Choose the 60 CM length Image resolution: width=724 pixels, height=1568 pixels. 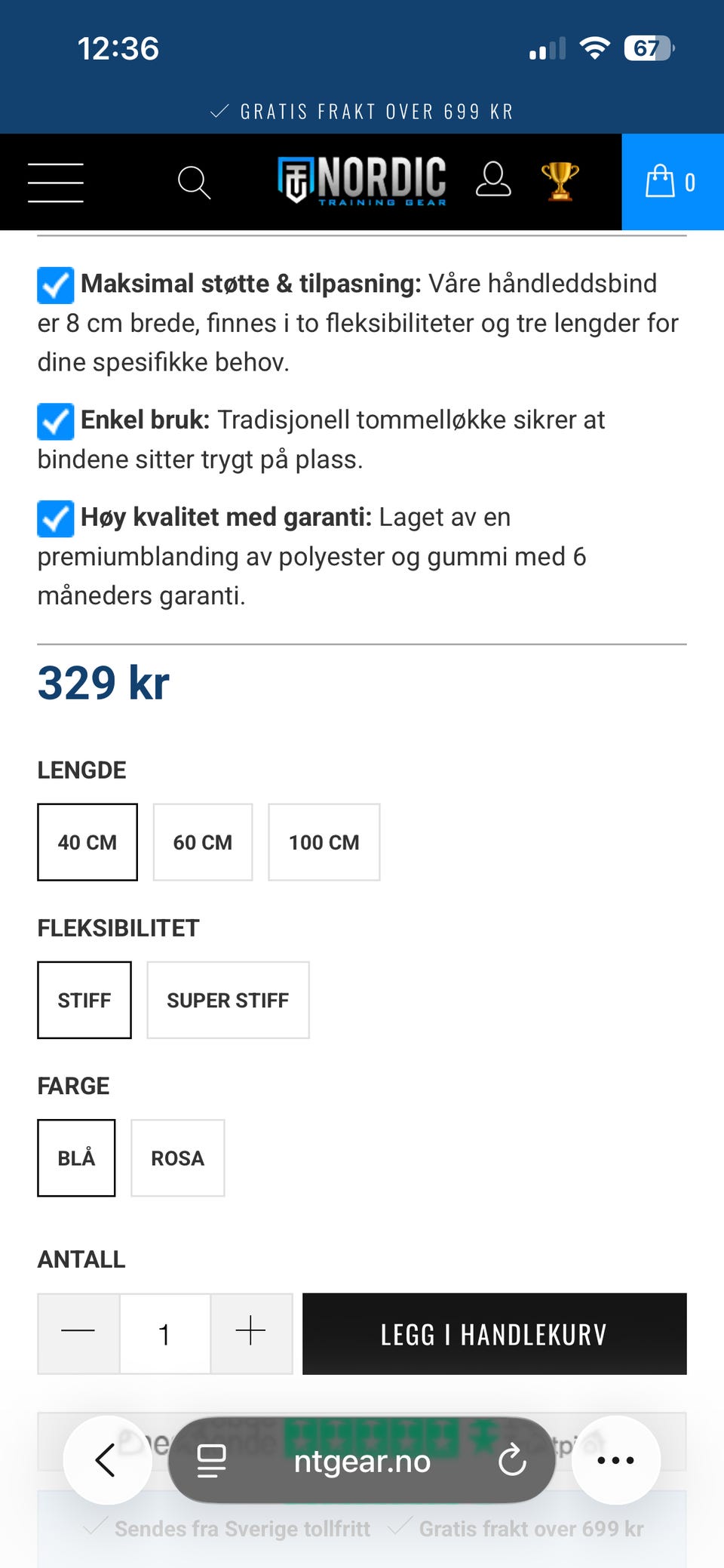[203, 842]
